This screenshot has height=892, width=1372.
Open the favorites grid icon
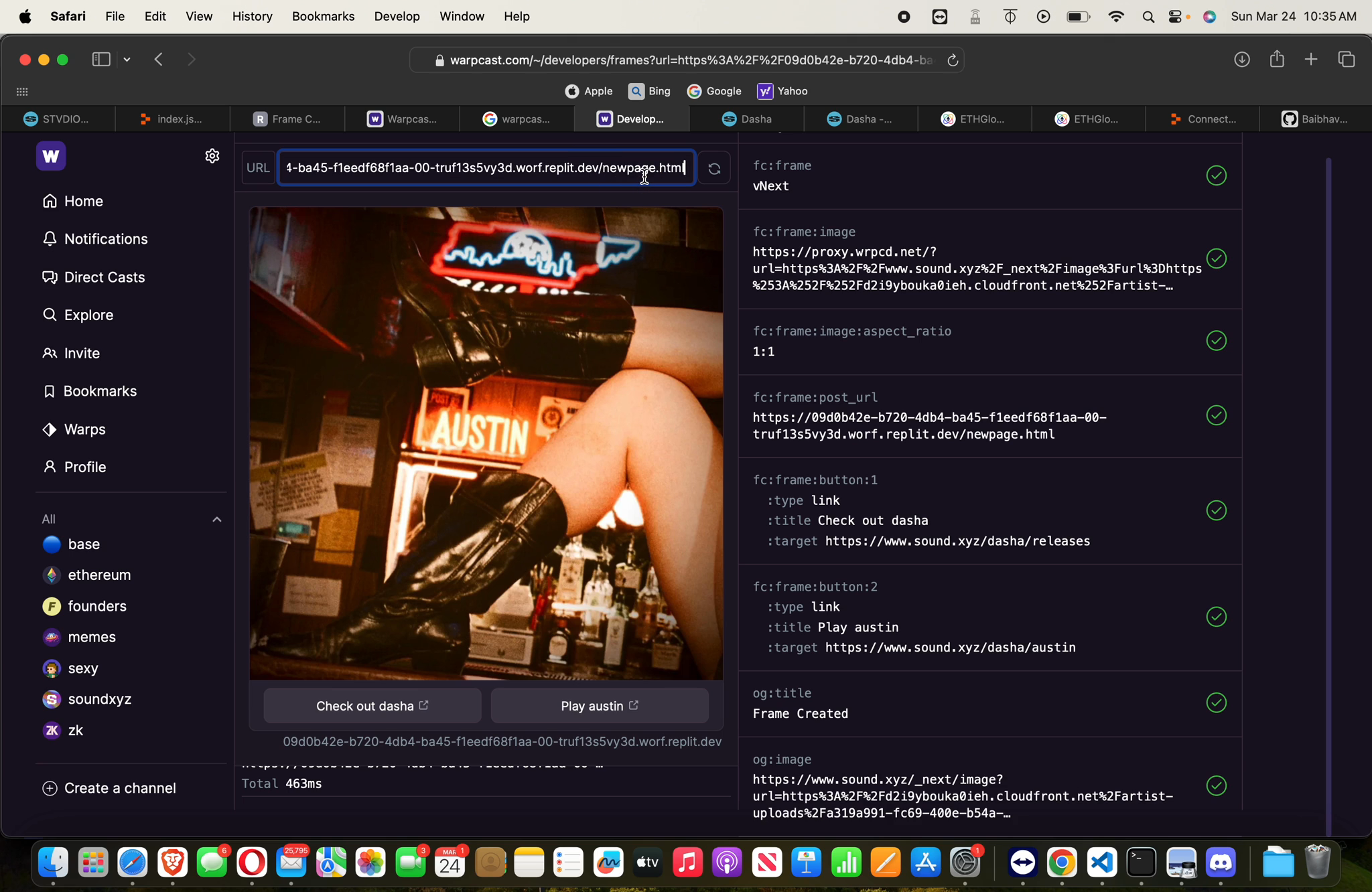(22, 92)
